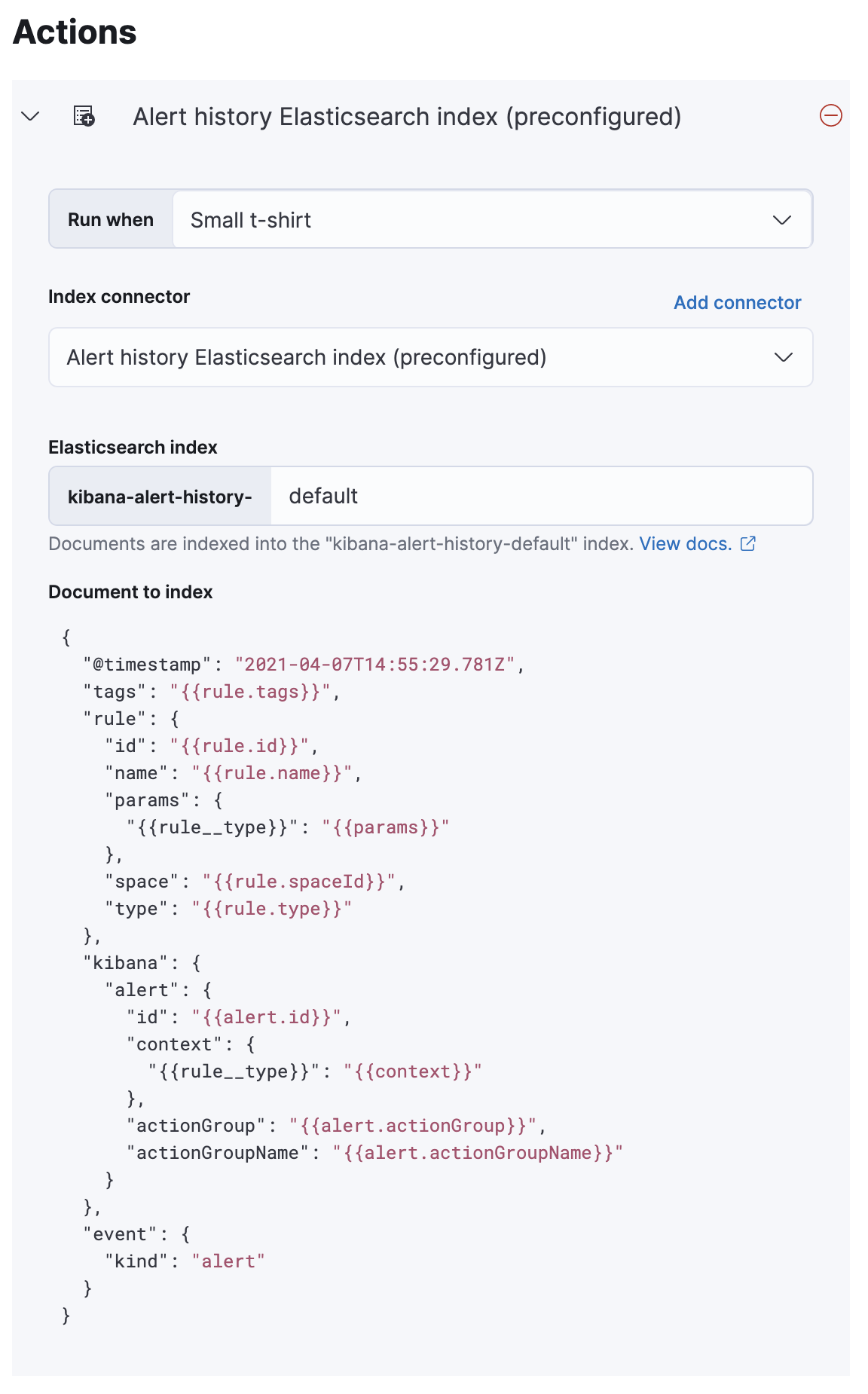Click the arrow icon in Run when selector

coord(782,220)
